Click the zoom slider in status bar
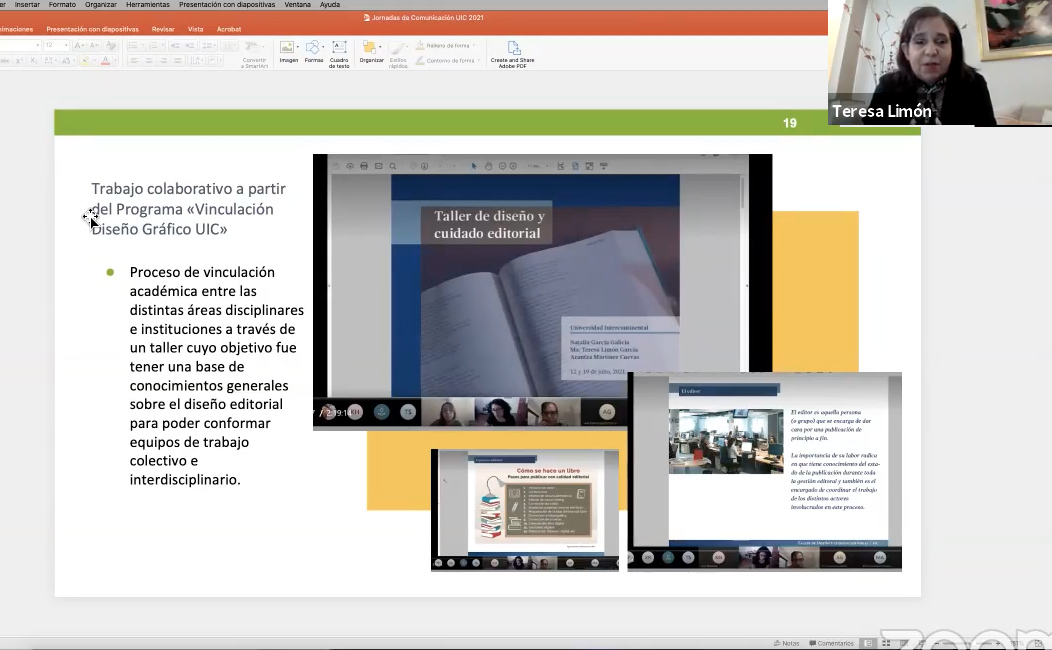Screen dimensions: 1052x650 pyautogui.click(x=967, y=643)
